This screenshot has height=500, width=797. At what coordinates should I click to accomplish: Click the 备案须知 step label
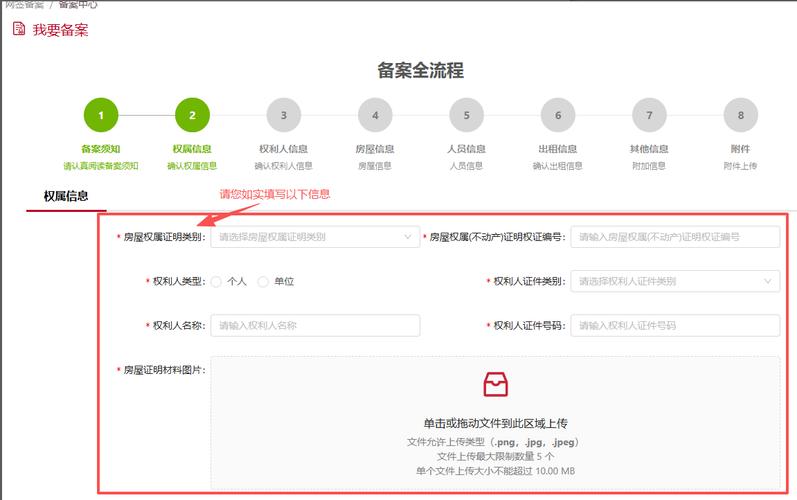[x=101, y=149]
